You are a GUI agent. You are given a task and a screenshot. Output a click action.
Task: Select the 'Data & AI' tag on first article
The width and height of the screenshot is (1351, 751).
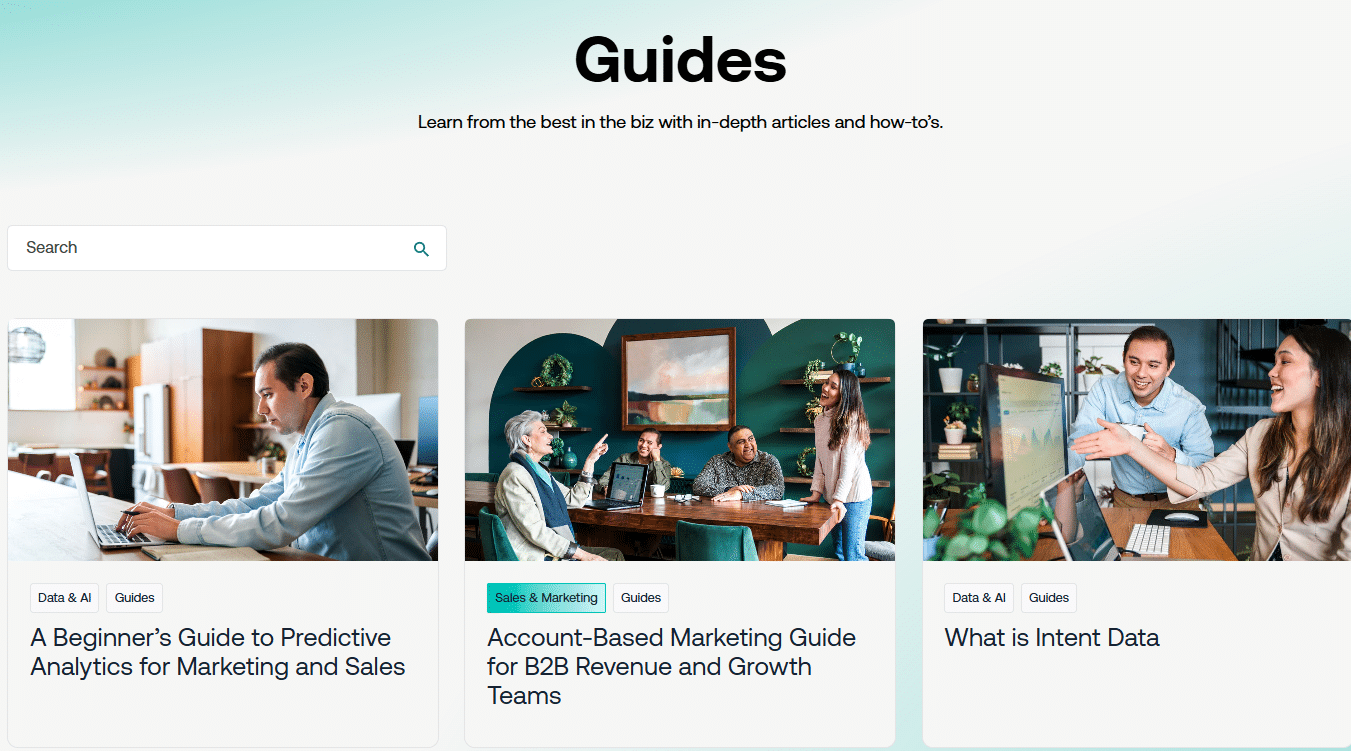pos(64,597)
